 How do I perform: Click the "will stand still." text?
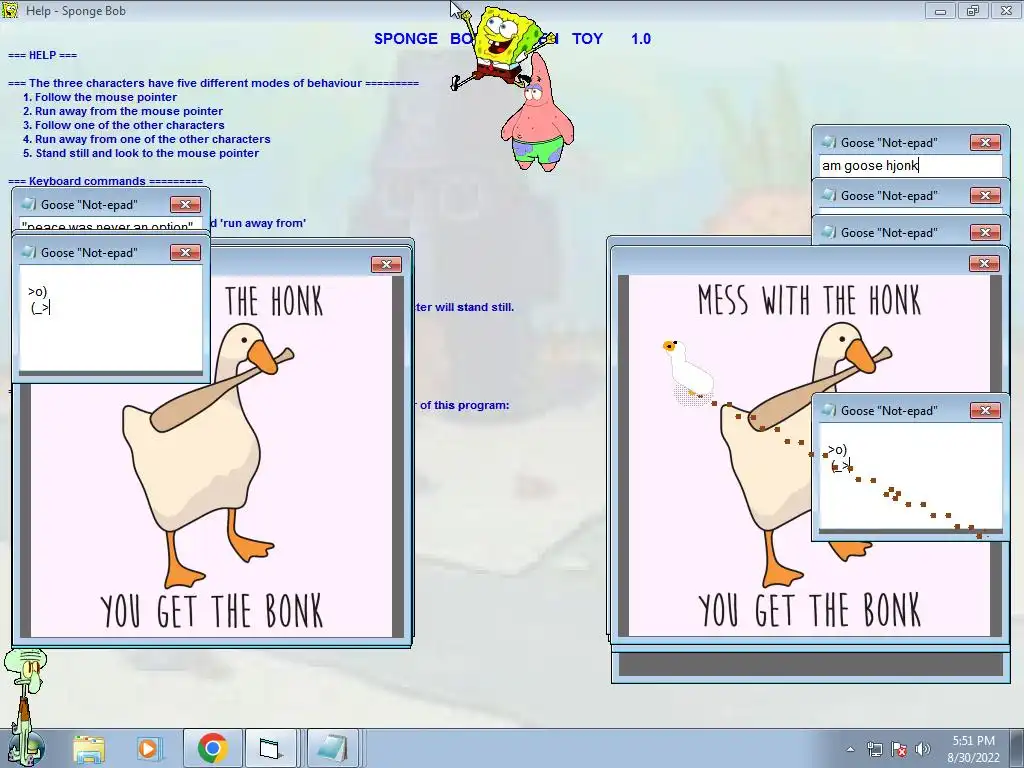[474, 307]
